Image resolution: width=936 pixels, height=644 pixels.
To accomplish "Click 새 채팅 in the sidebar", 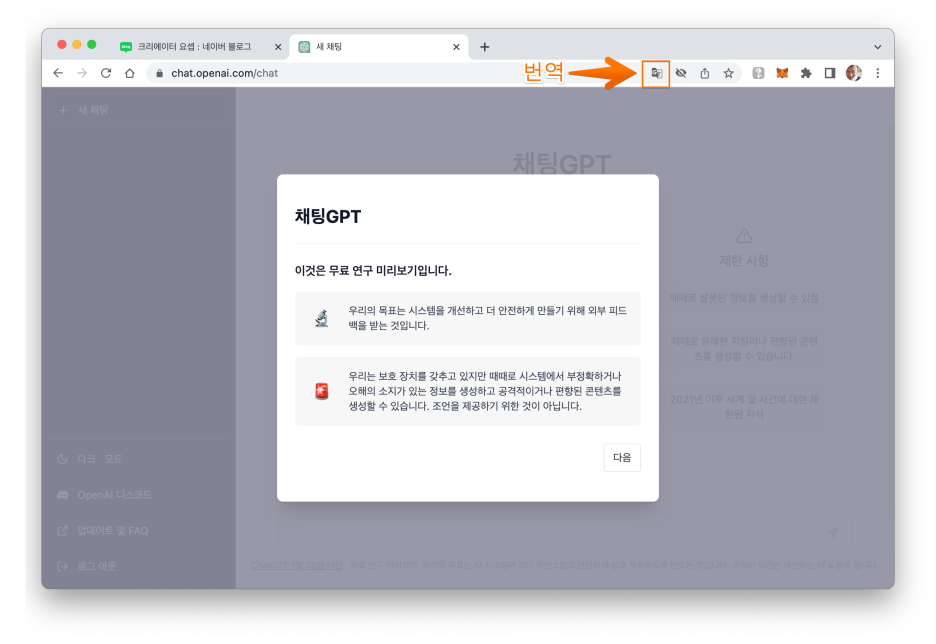I will (139, 110).
